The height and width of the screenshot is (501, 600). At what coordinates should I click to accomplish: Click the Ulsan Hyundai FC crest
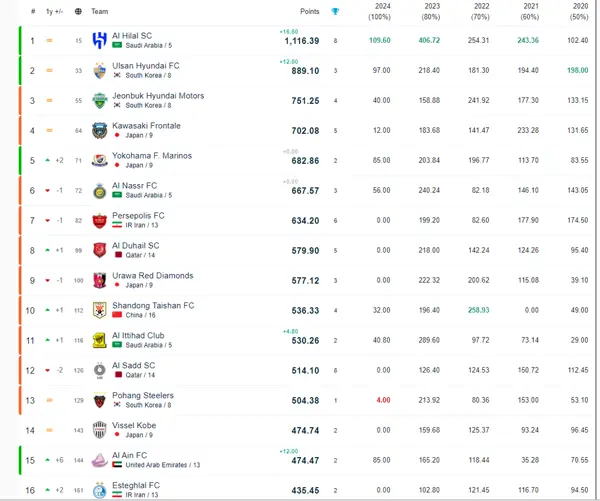(x=99, y=70)
